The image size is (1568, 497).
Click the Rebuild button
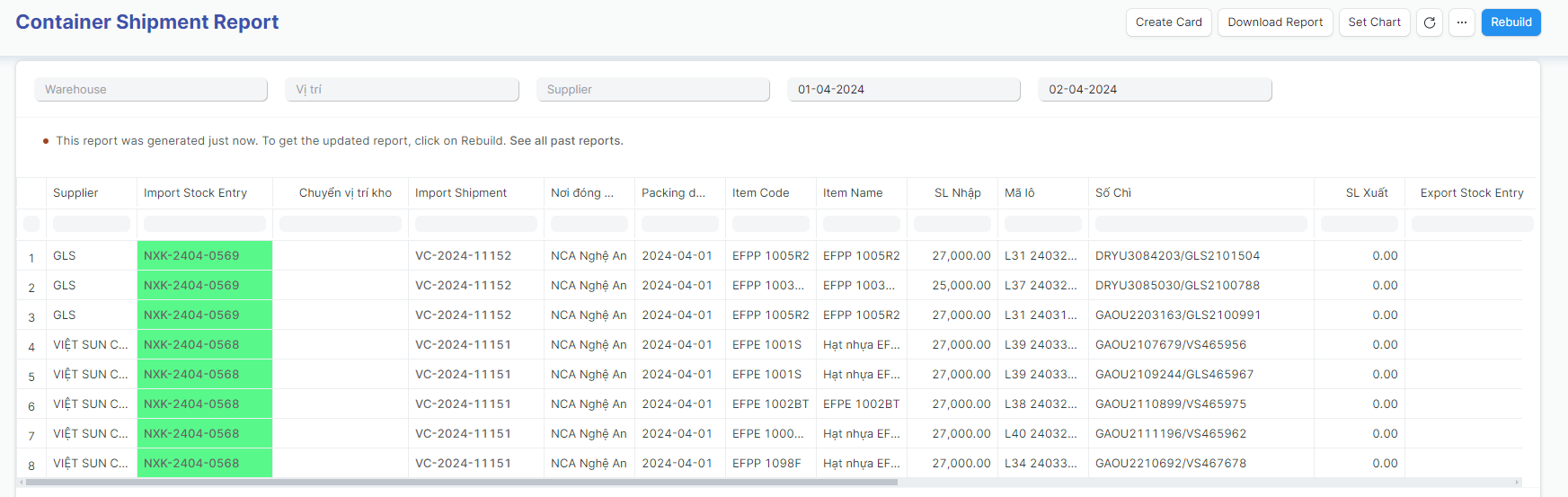[x=1510, y=22]
